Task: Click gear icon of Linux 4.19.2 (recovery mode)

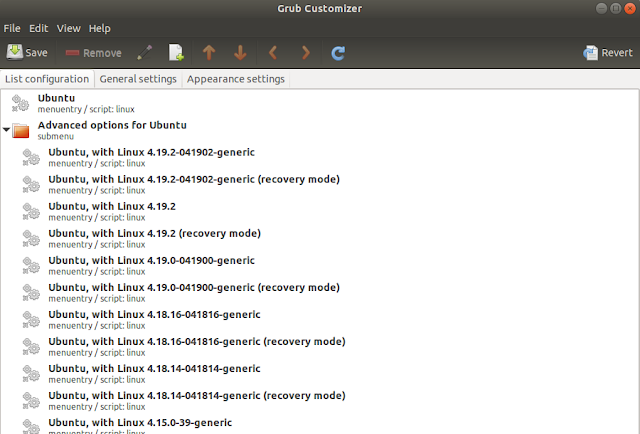Action: click(x=31, y=238)
